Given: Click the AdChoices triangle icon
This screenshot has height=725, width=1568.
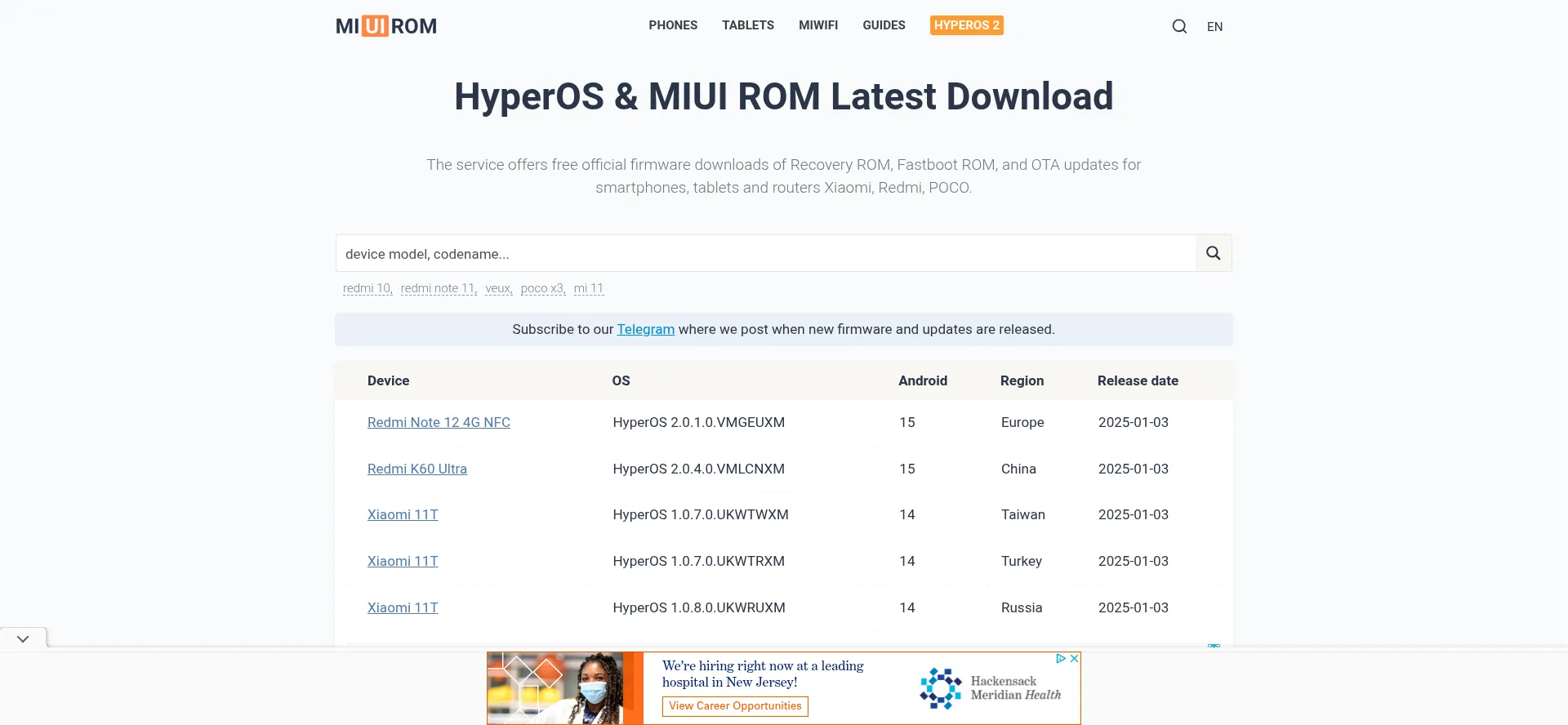Looking at the screenshot, I should [1061, 658].
